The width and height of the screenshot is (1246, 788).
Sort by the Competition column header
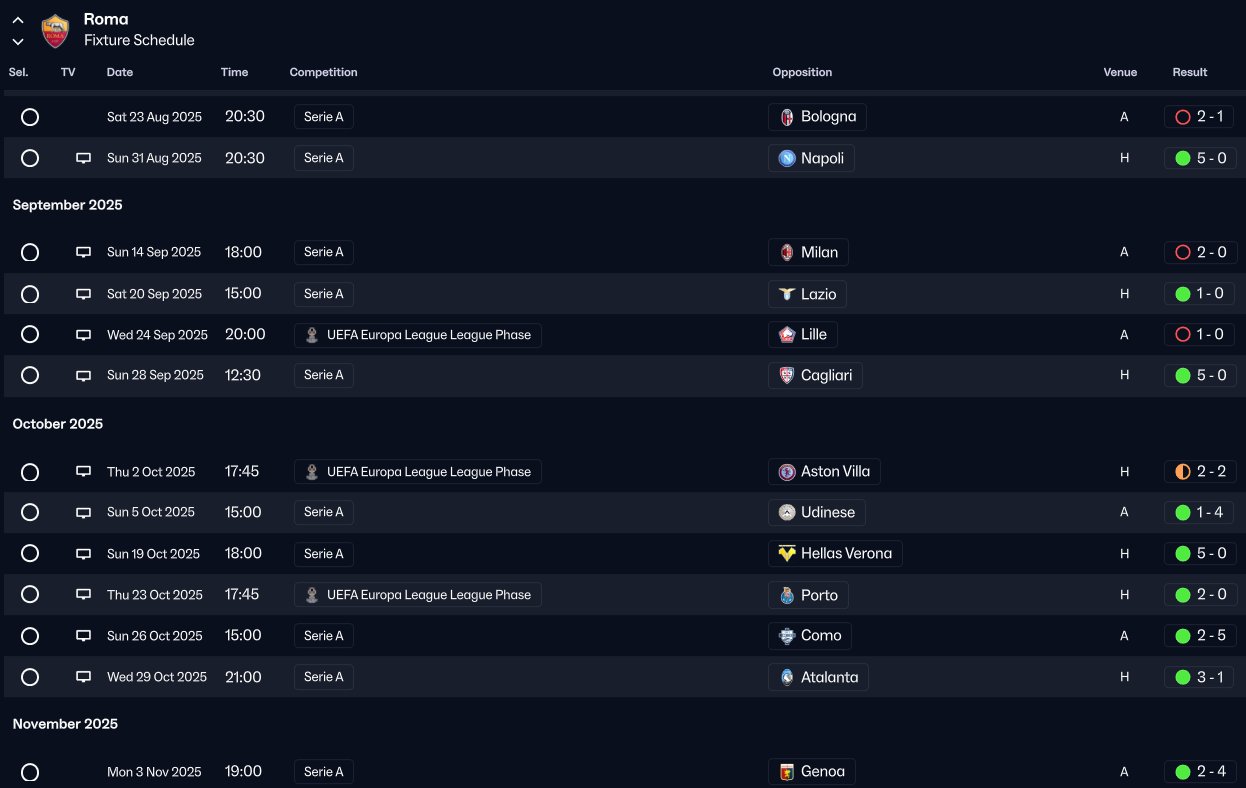[323, 72]
